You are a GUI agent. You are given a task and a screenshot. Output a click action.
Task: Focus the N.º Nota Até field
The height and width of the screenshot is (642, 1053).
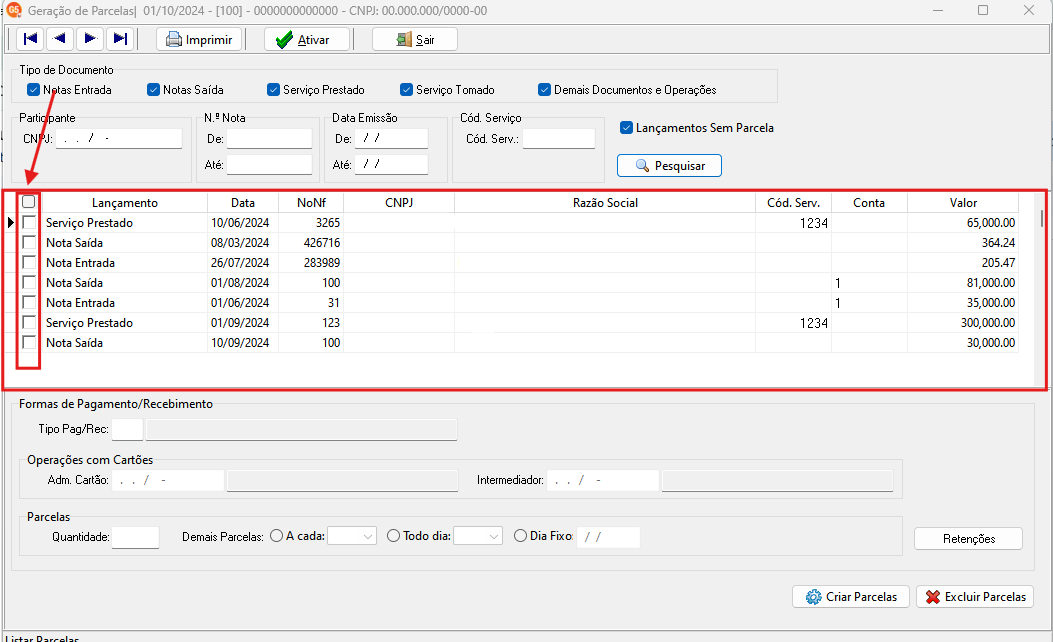pyautogui.click(x=269, y=165)
